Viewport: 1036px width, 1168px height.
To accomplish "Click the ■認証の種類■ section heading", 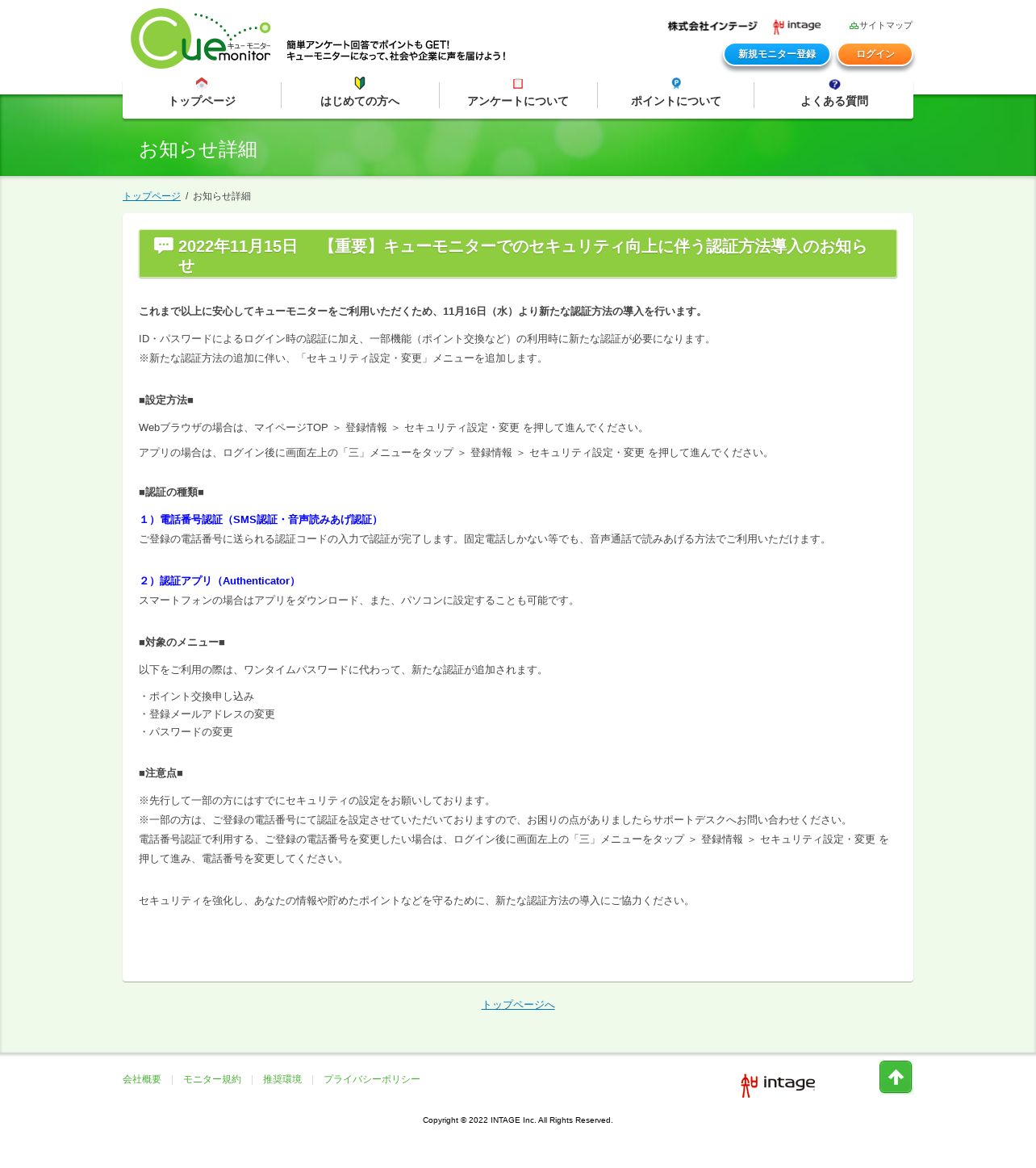I will (171, 492).
